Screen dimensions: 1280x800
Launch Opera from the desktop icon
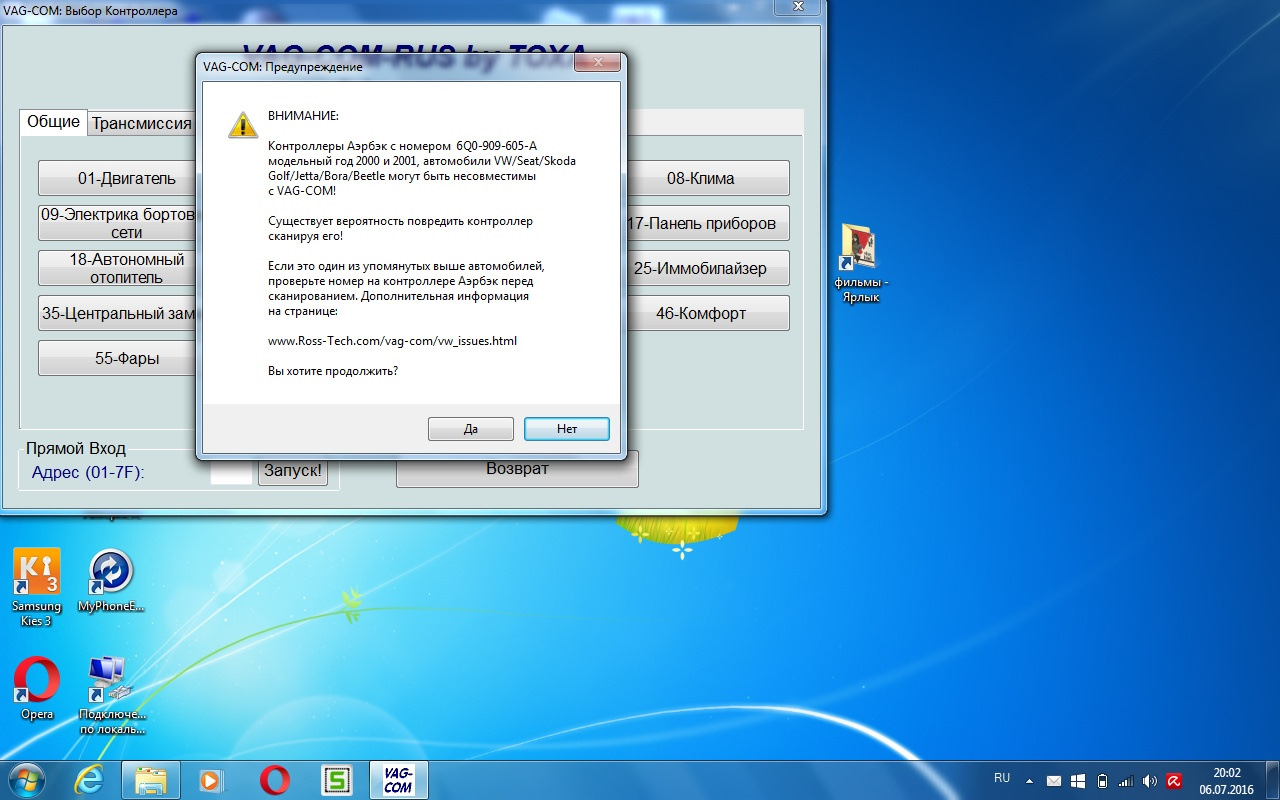tap(37, 688)
